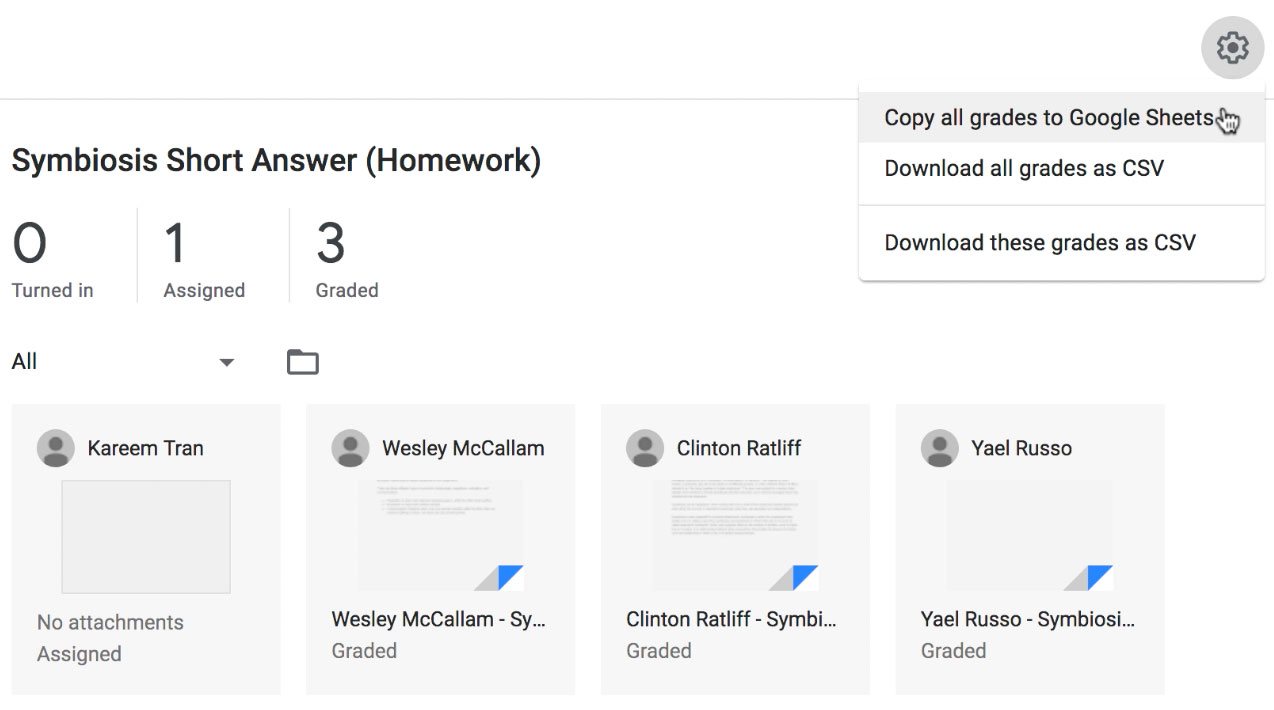Click the Docs corner icon on Wesley's submission

[x=510, y=577]
